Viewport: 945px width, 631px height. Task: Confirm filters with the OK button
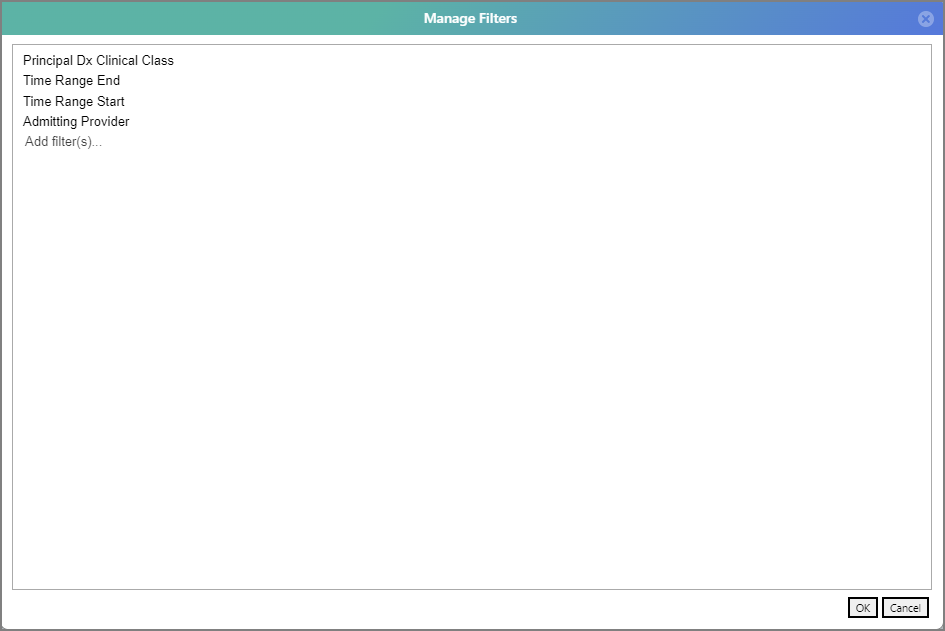(862, 607)
